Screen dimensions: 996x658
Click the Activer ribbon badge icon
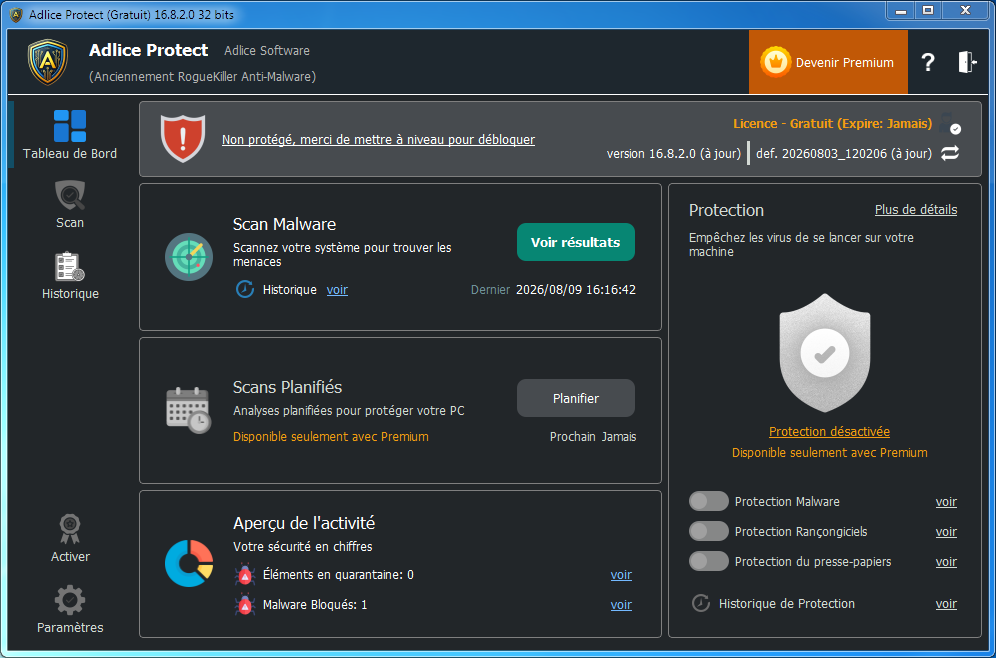tap(70, 529)
